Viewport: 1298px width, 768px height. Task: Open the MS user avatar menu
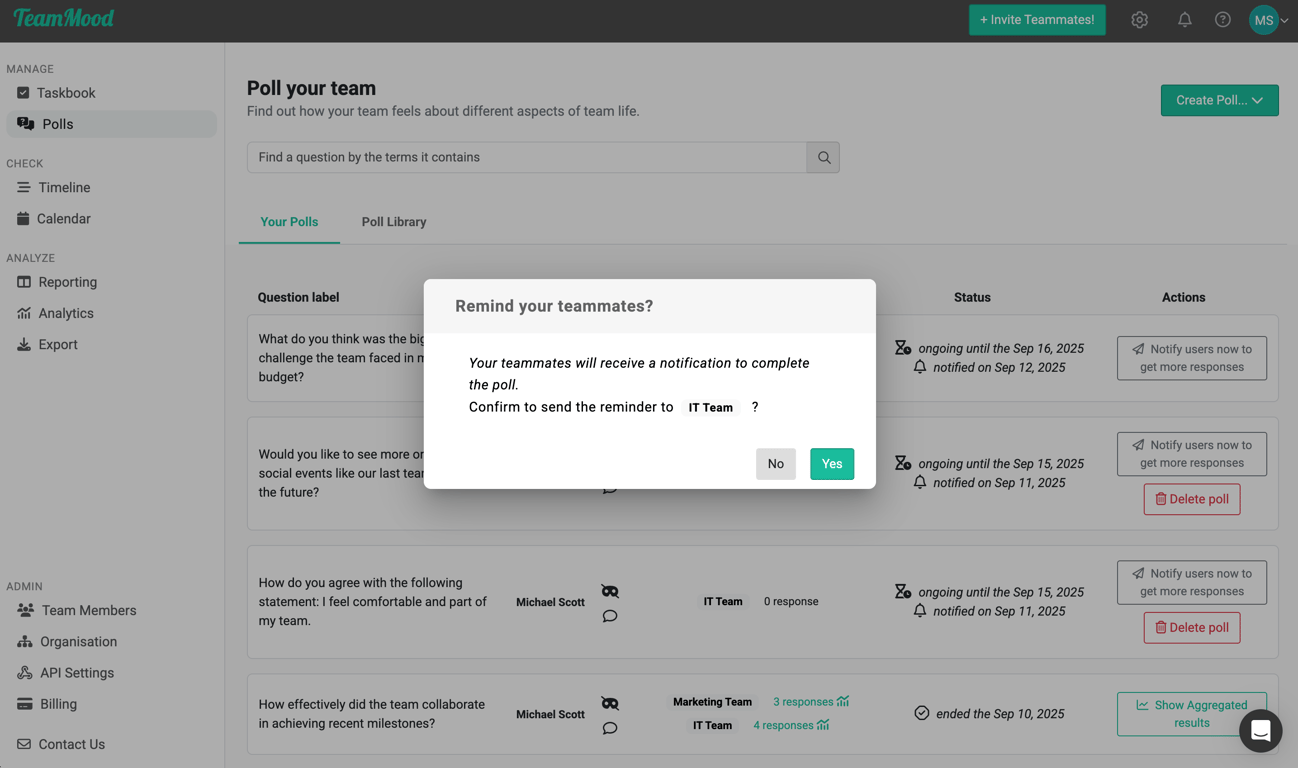[x=1267, y=20]
